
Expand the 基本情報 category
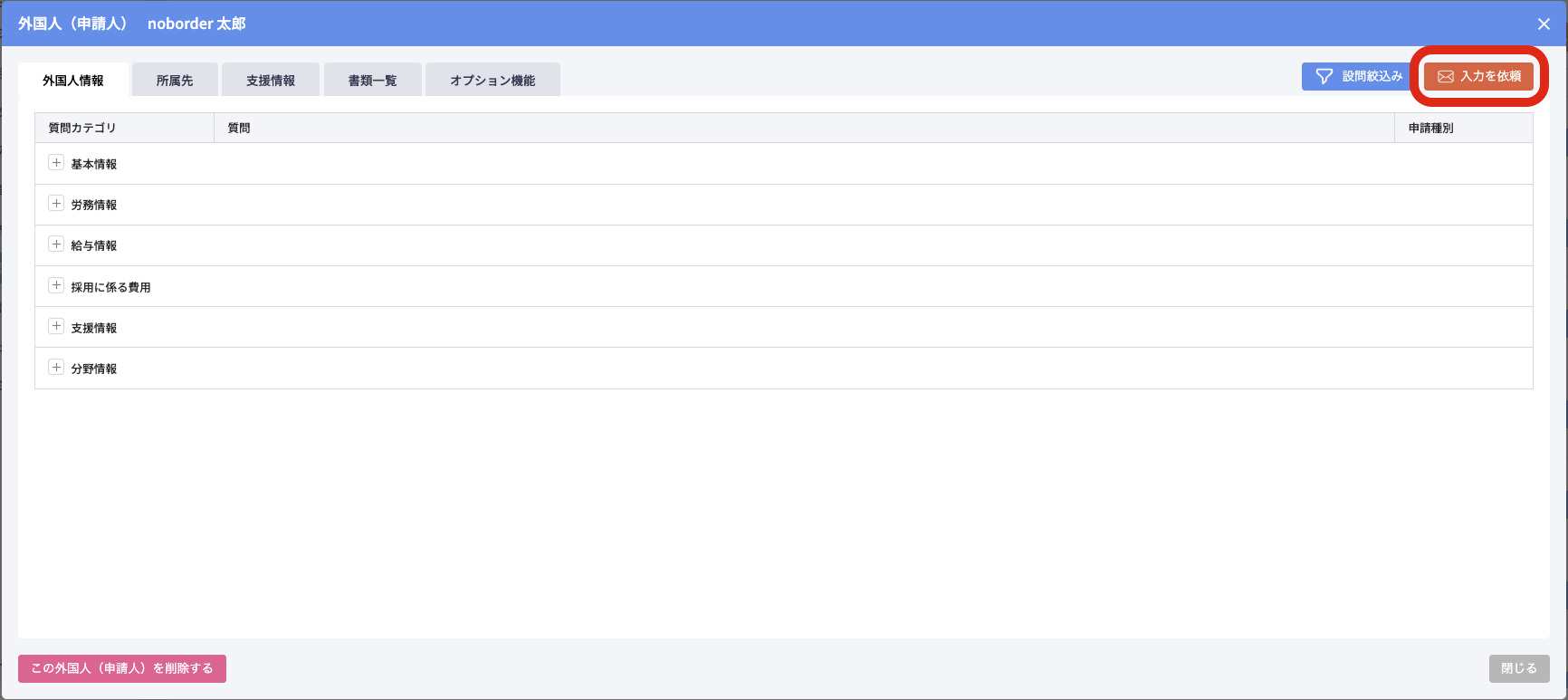(56, 163)
